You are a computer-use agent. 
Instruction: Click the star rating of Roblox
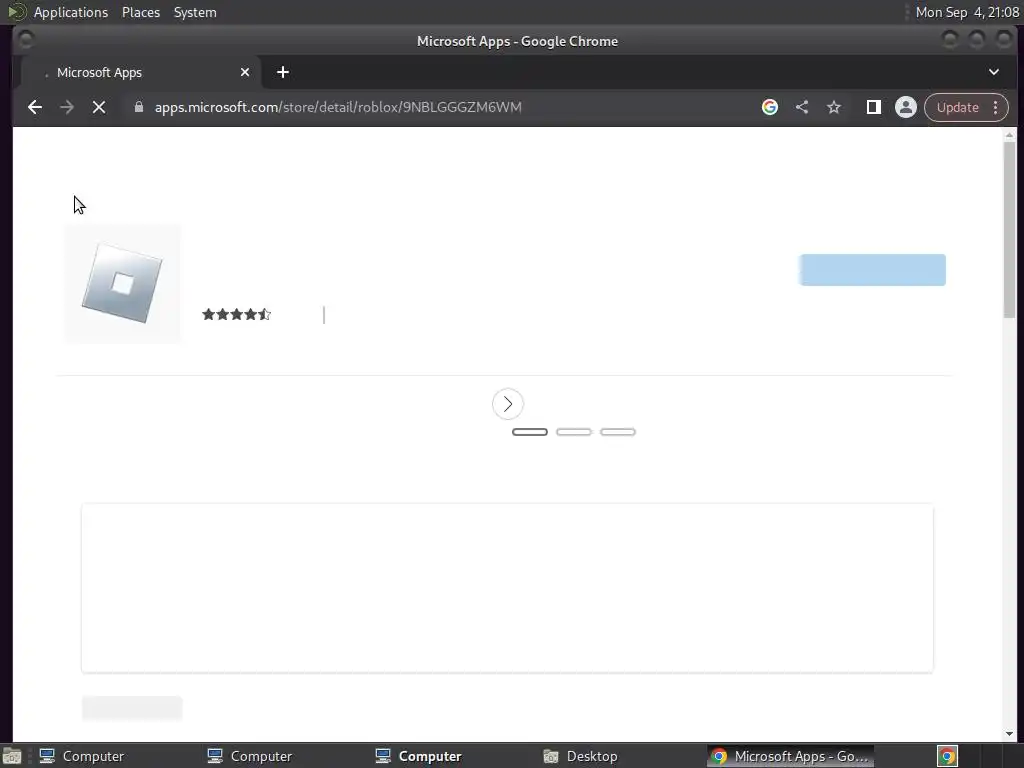coord(236,315)
